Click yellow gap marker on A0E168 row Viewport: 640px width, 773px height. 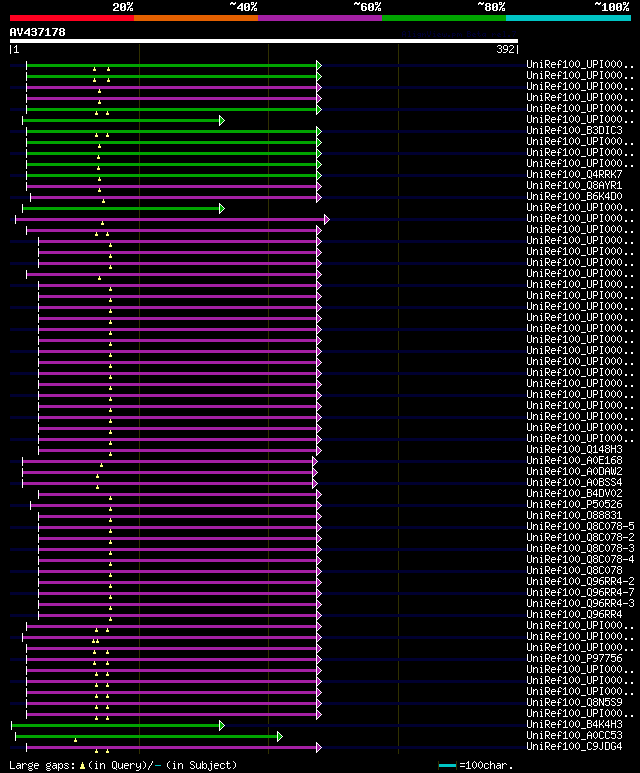102,465
